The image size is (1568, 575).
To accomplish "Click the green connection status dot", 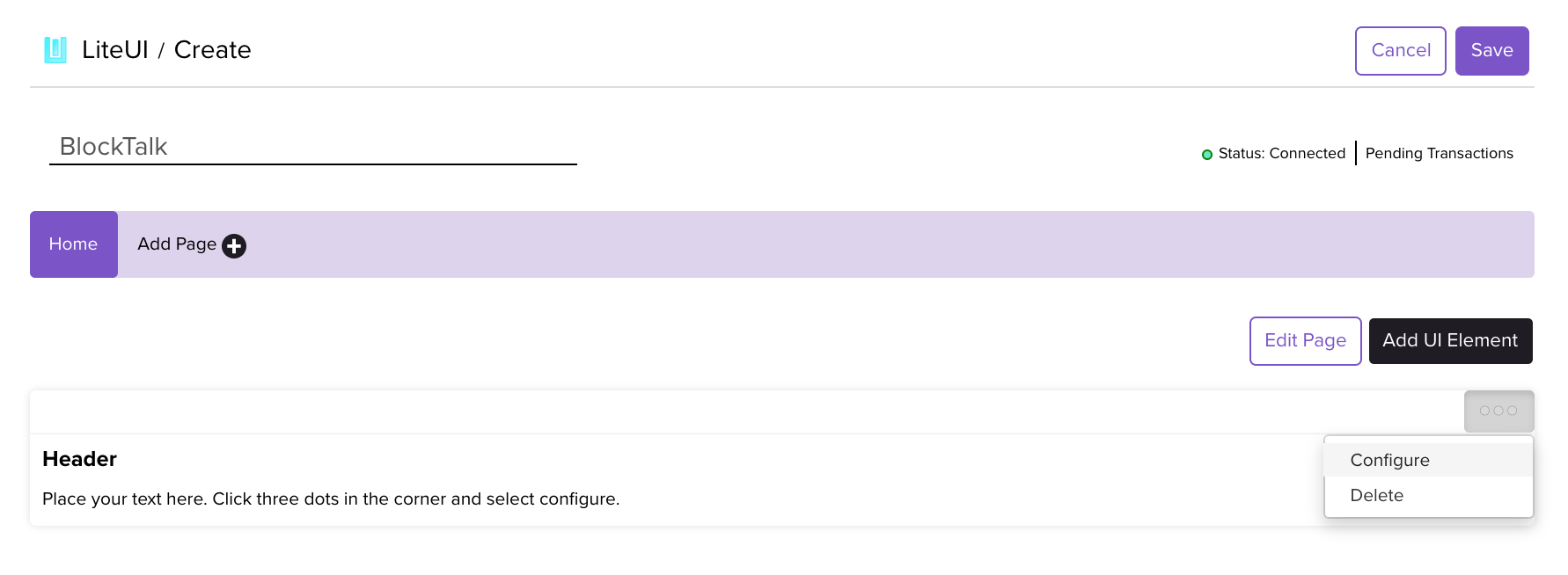I will point(1207,155).
